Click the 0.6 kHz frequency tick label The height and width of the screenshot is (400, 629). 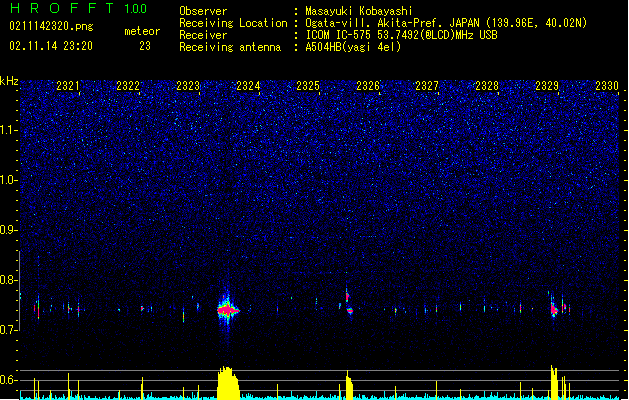pos(8,380)
